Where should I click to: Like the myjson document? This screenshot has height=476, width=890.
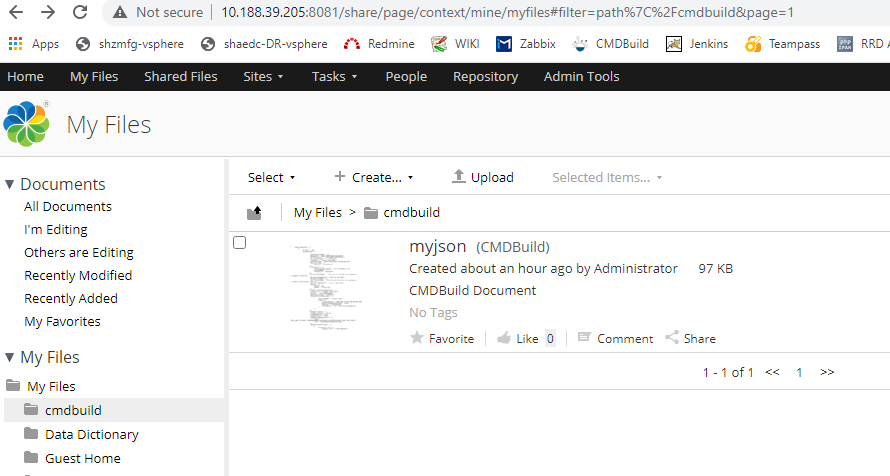518,339
